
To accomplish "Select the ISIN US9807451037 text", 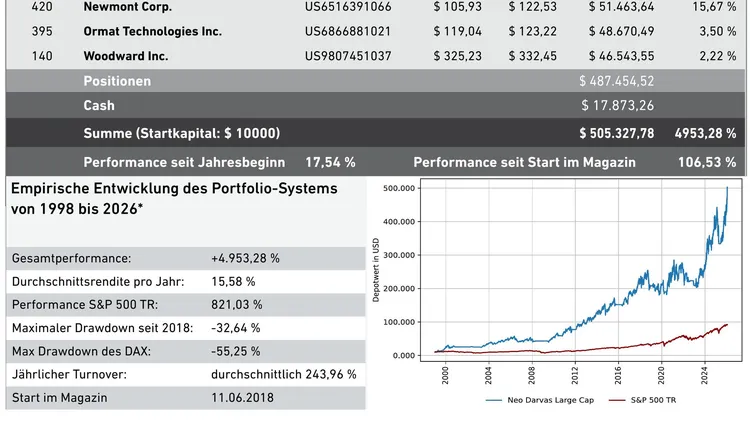I will pyautogui.click(x=348, y=56).
